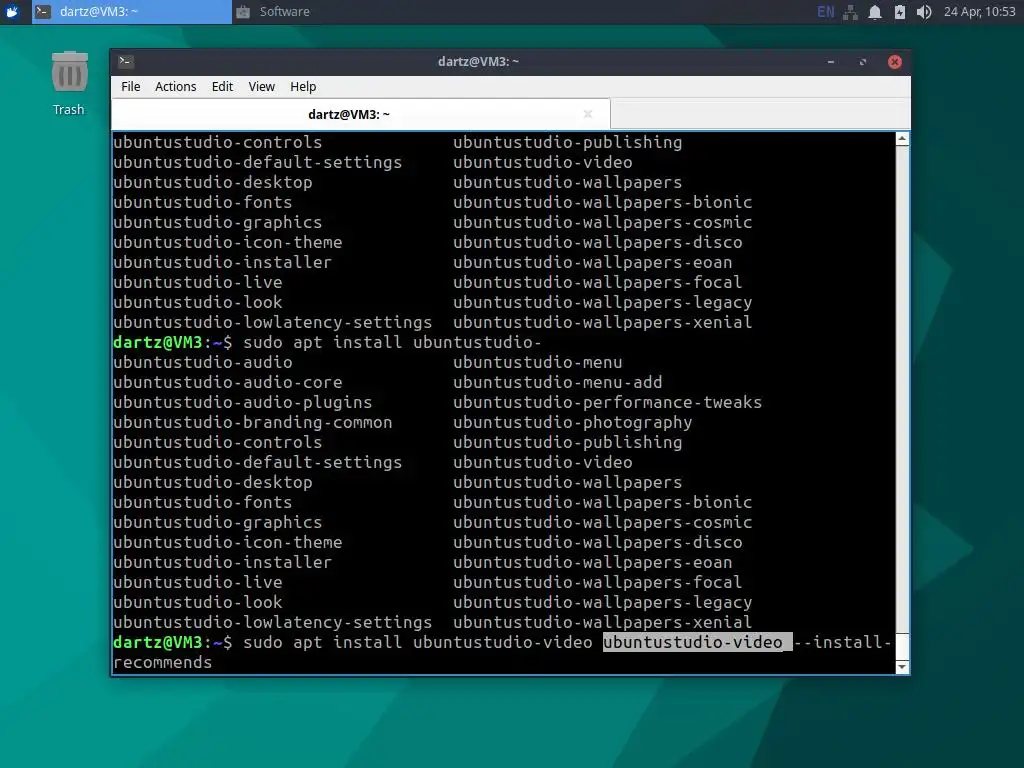
Task: Open the network connection tray icon
Action: click(x=850, y=12)
